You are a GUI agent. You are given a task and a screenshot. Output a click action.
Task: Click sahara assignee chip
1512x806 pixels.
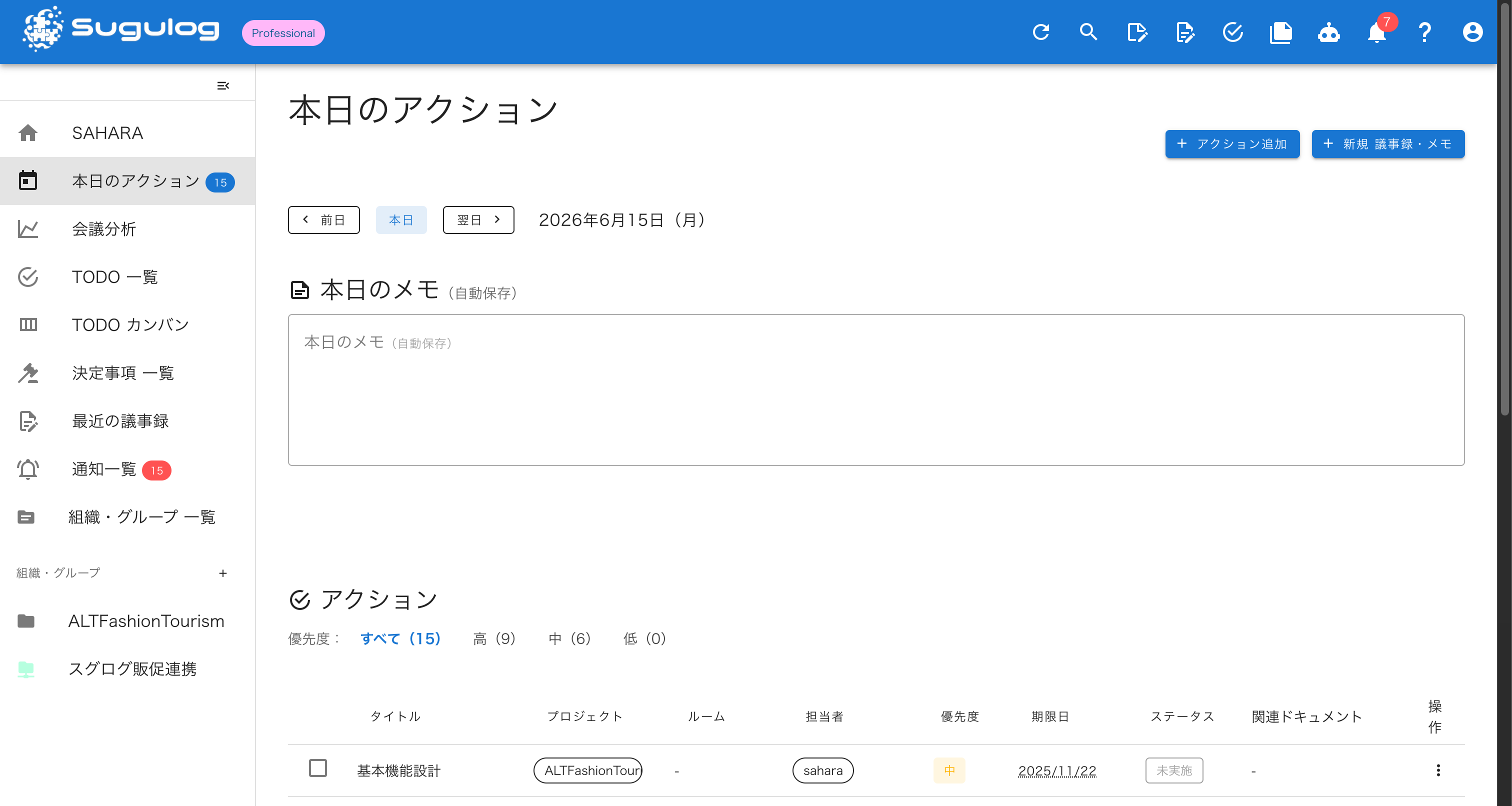822,771
